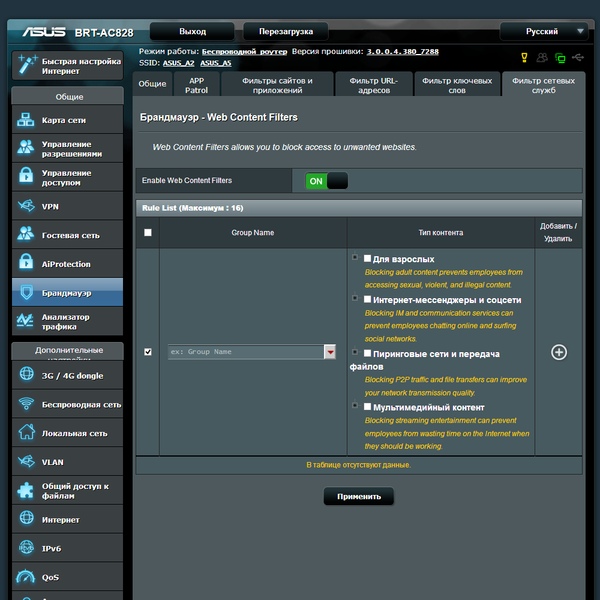The height and width of the screenshot is (600, 600).
Task: Click the Брандмауэр shield icon
Action: tap(26, 293)
